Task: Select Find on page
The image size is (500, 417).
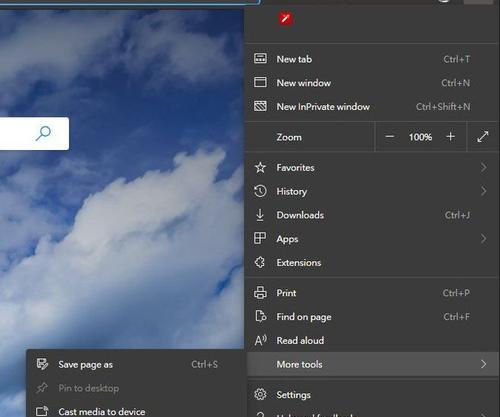Action: pos(372,316)
